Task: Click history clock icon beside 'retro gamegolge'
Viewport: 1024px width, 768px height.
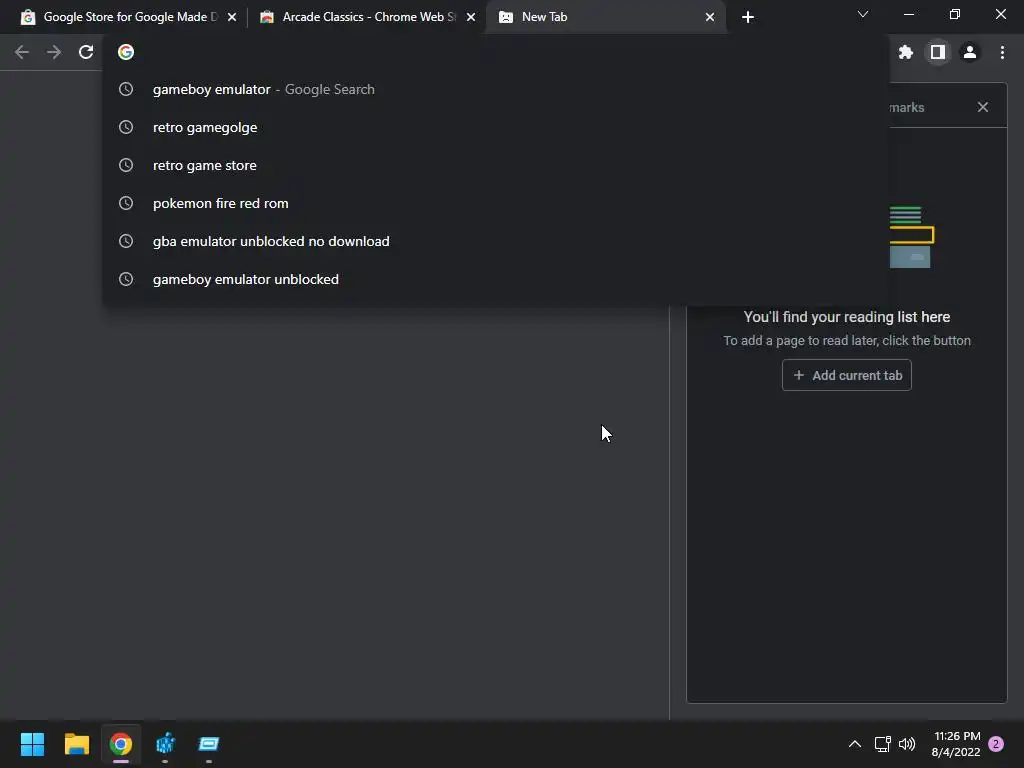Action: tap(126, 127)
